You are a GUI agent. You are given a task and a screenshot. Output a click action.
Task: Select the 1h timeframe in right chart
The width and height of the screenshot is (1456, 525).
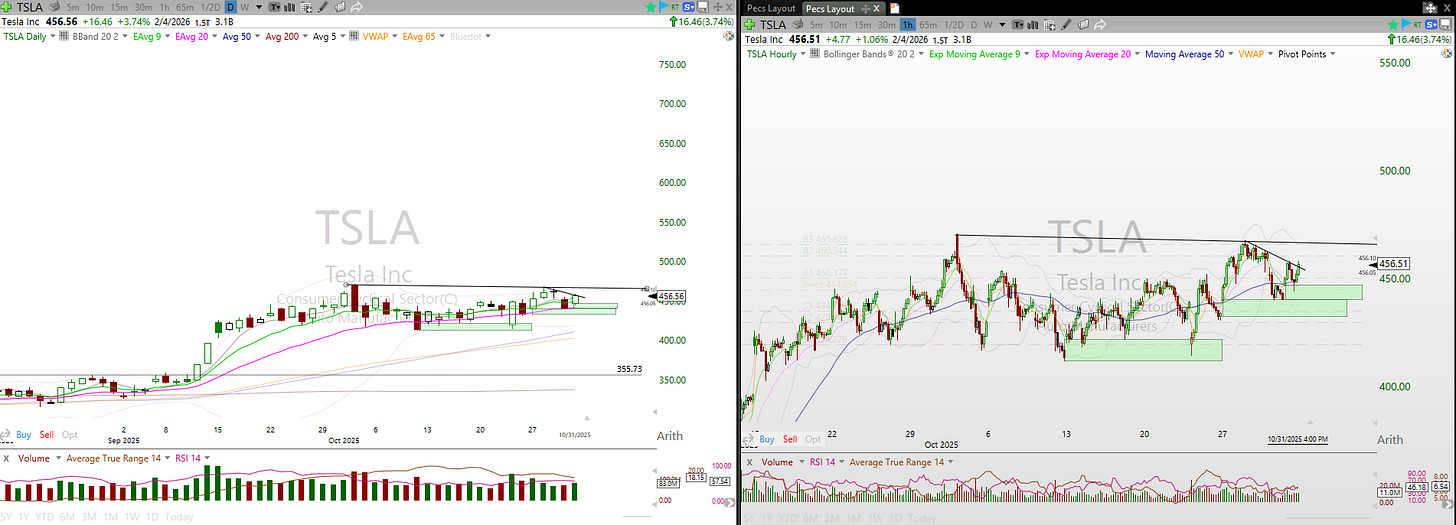[908, 24]
